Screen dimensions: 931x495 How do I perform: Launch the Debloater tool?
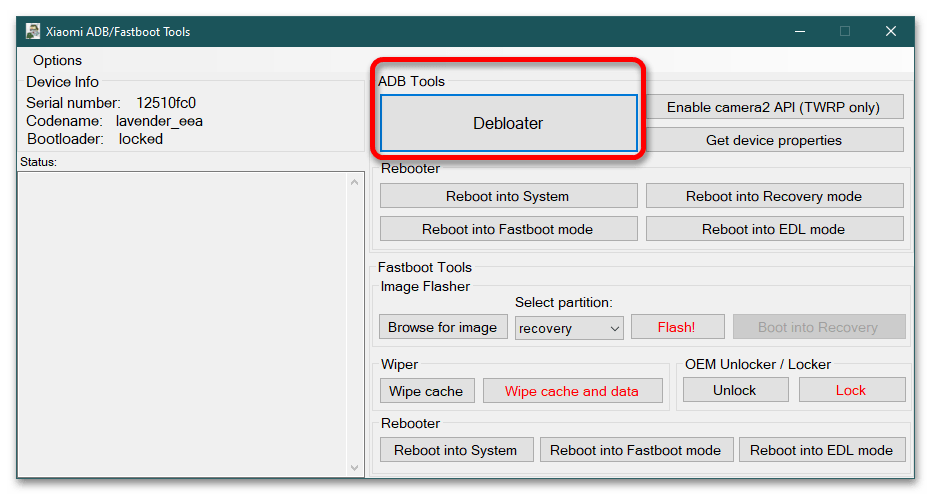point(509,123)
